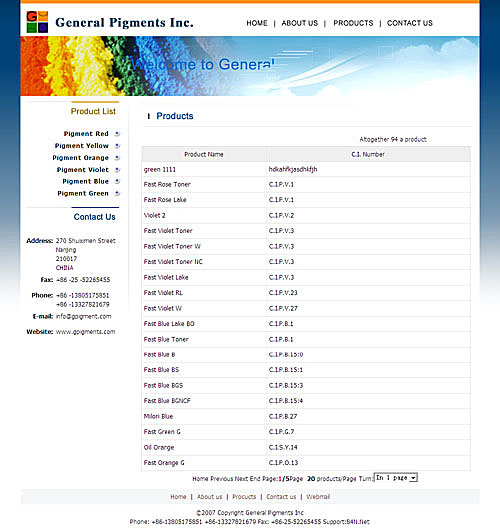
Task: Open the HOME page from top navigation
Action: point(257,23)
